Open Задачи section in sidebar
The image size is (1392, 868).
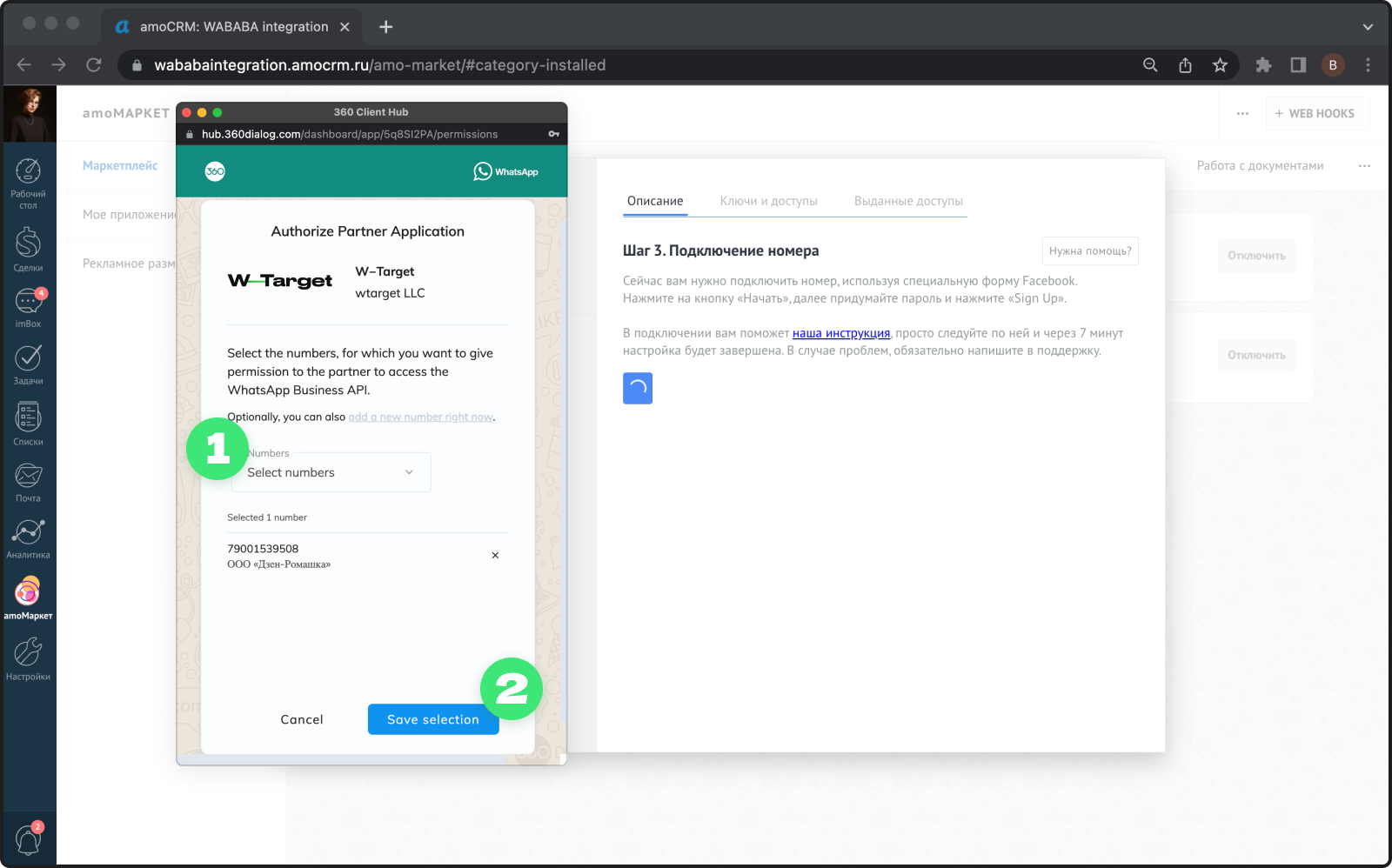point(28,364)
